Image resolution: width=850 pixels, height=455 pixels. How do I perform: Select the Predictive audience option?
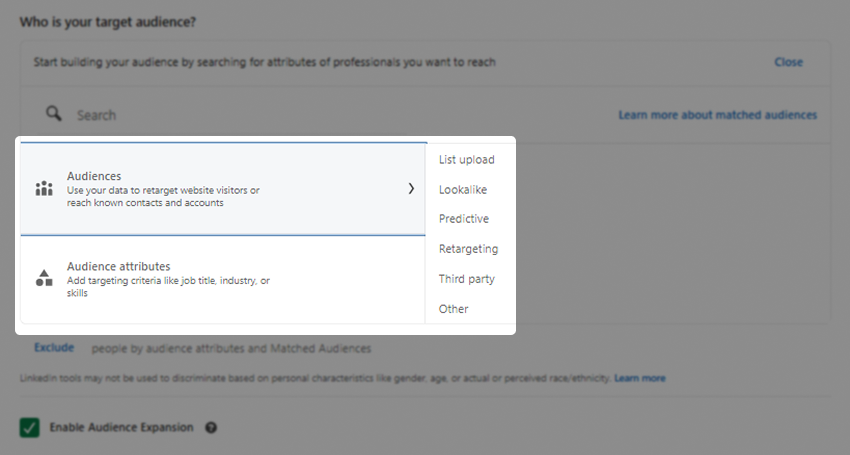click(x=464, y=219)
